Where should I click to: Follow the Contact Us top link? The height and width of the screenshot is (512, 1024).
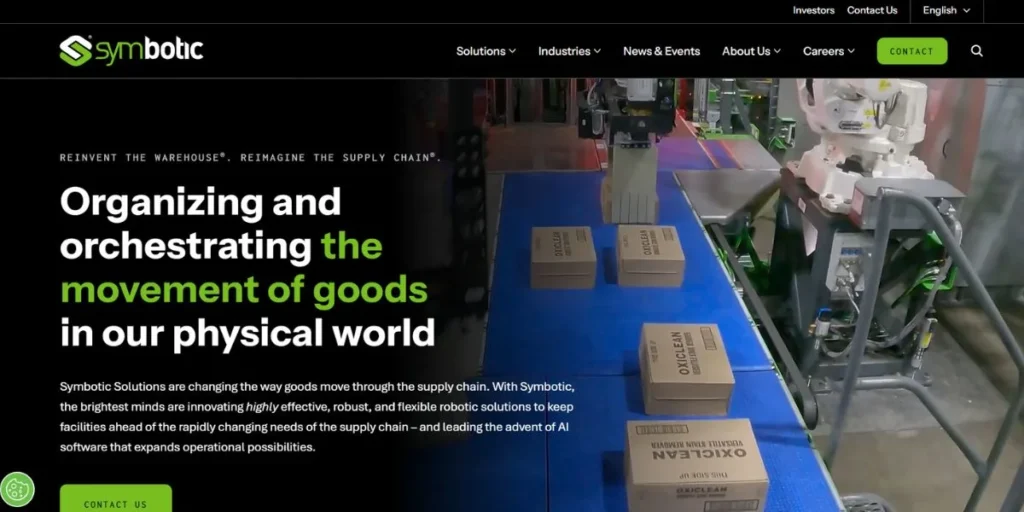tap(872, 10)
